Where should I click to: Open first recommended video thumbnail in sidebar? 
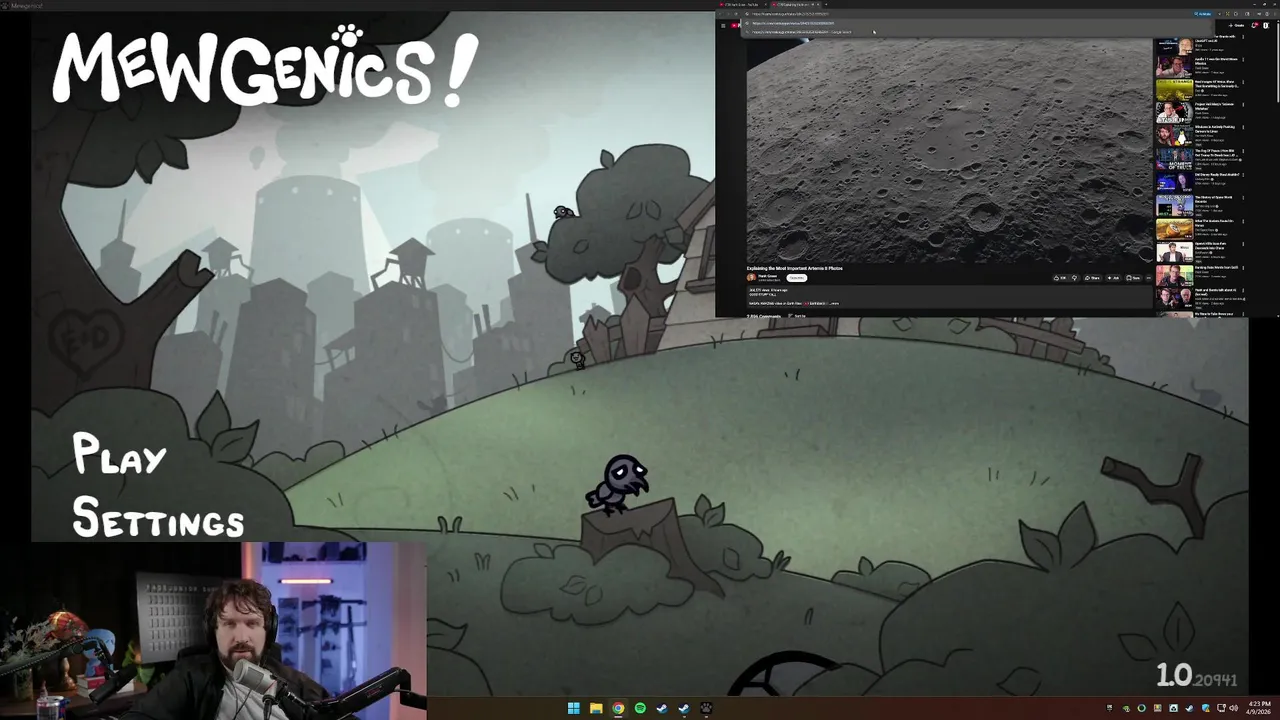1174,45
